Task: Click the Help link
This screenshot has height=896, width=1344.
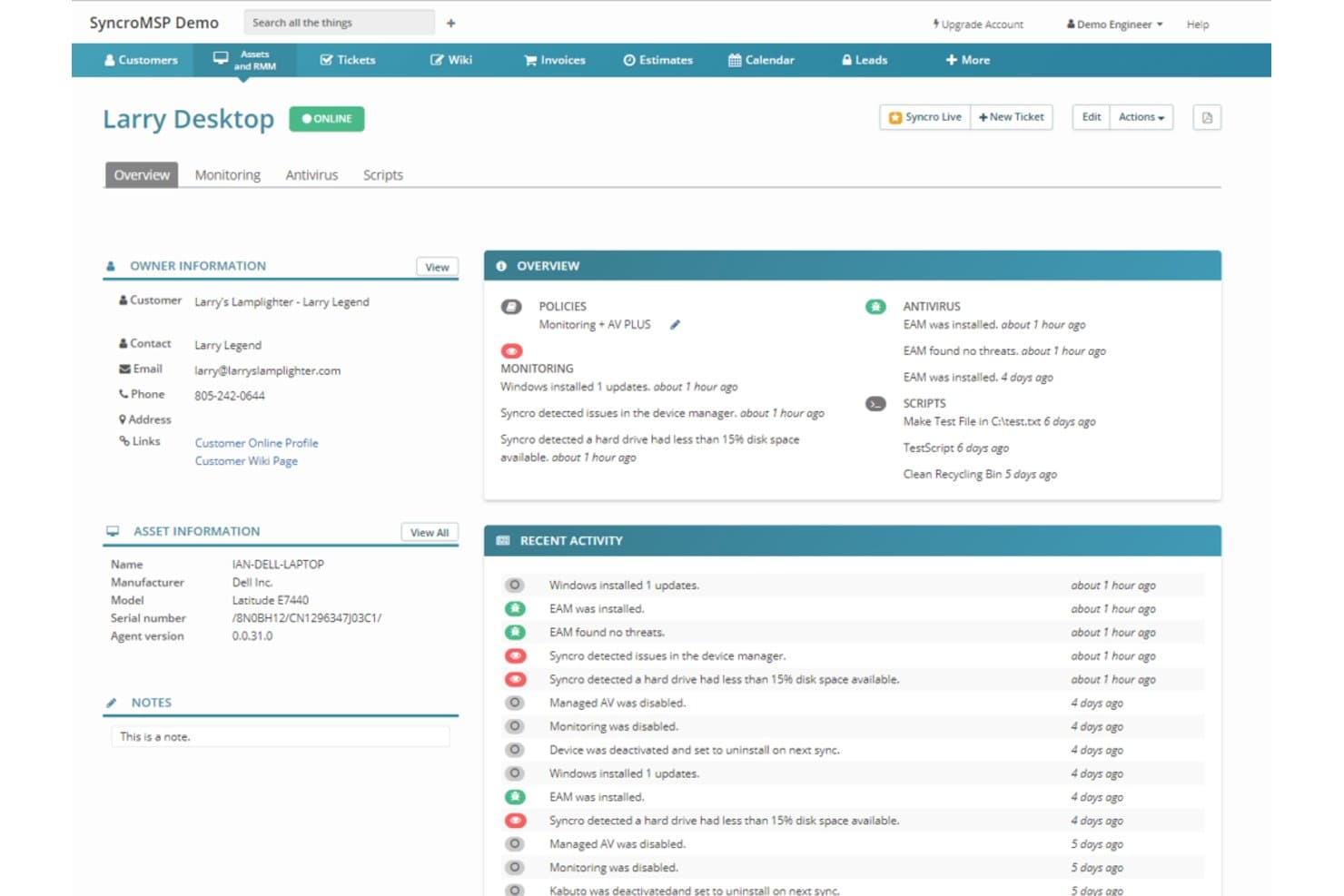Action: 1198,25
